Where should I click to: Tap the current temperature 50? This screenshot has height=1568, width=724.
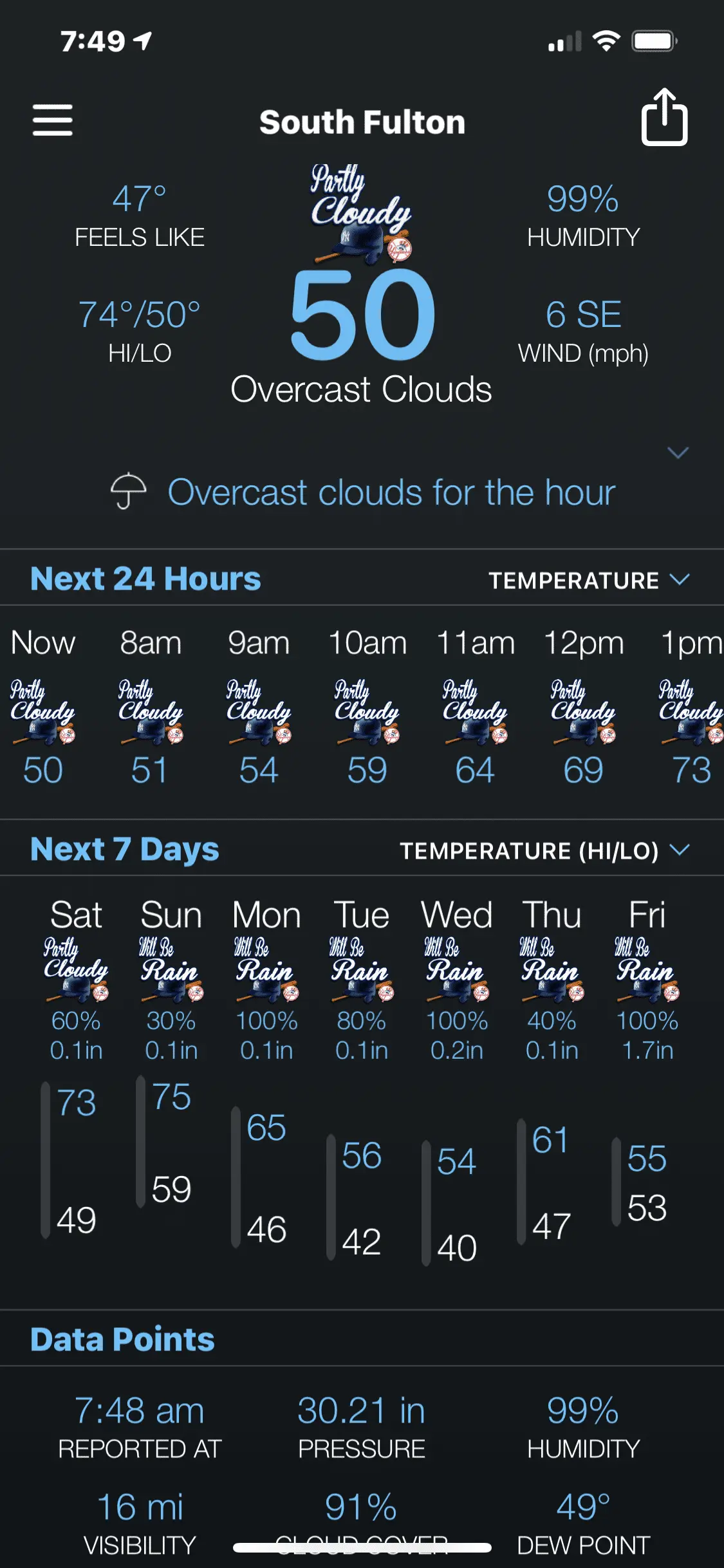362,314
